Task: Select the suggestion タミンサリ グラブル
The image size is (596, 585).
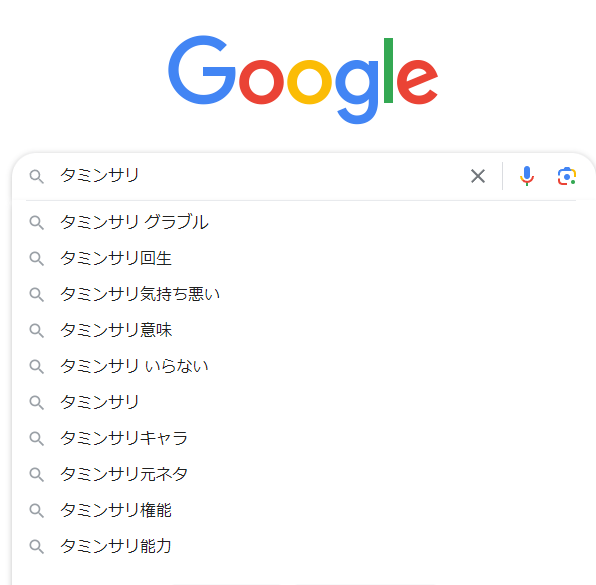Action: [304, 222]
